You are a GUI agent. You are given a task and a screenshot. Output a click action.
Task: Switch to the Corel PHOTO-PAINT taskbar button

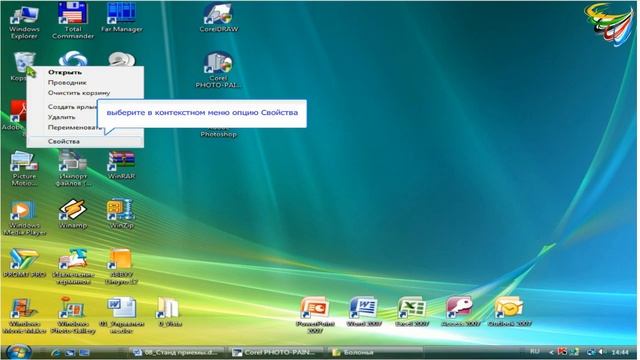(x=276, y=352)
